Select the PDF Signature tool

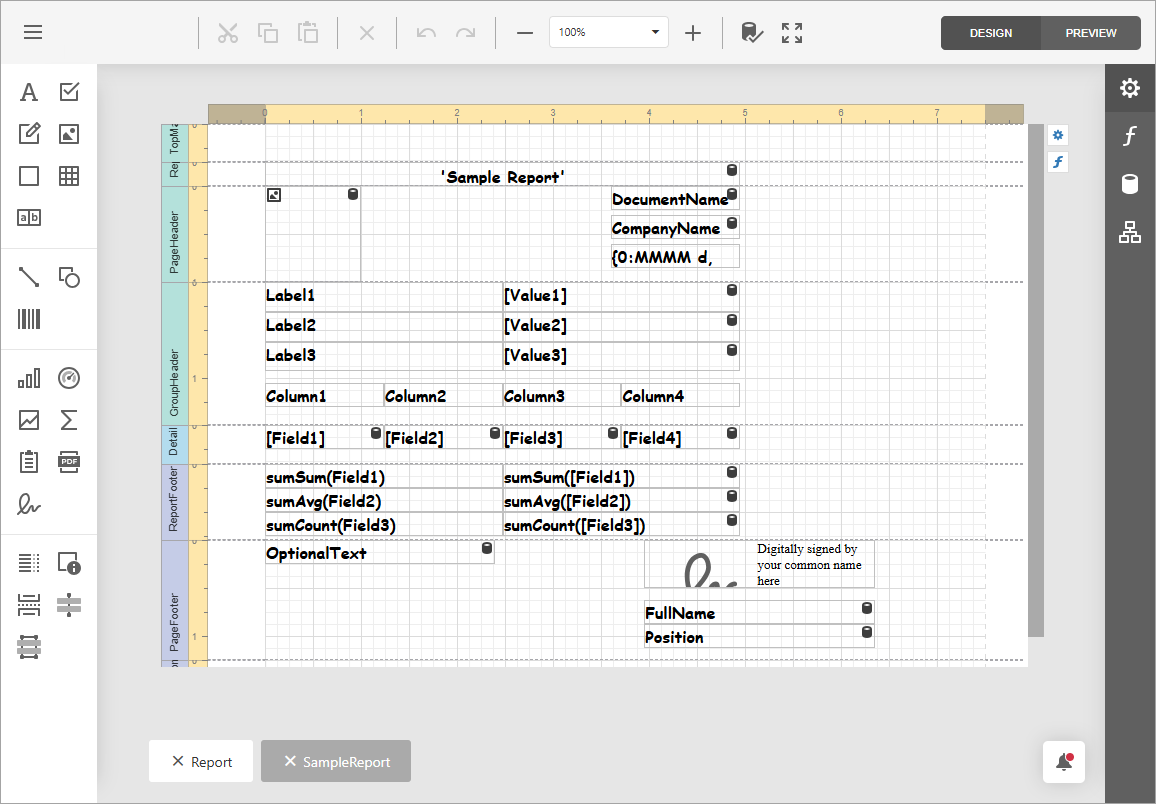point(29,504)
